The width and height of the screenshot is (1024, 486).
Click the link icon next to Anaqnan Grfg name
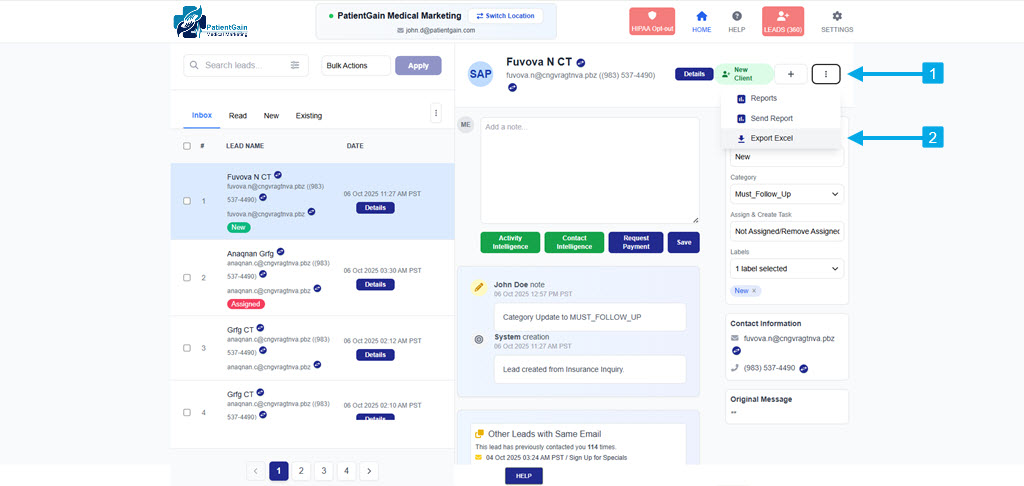280,251
